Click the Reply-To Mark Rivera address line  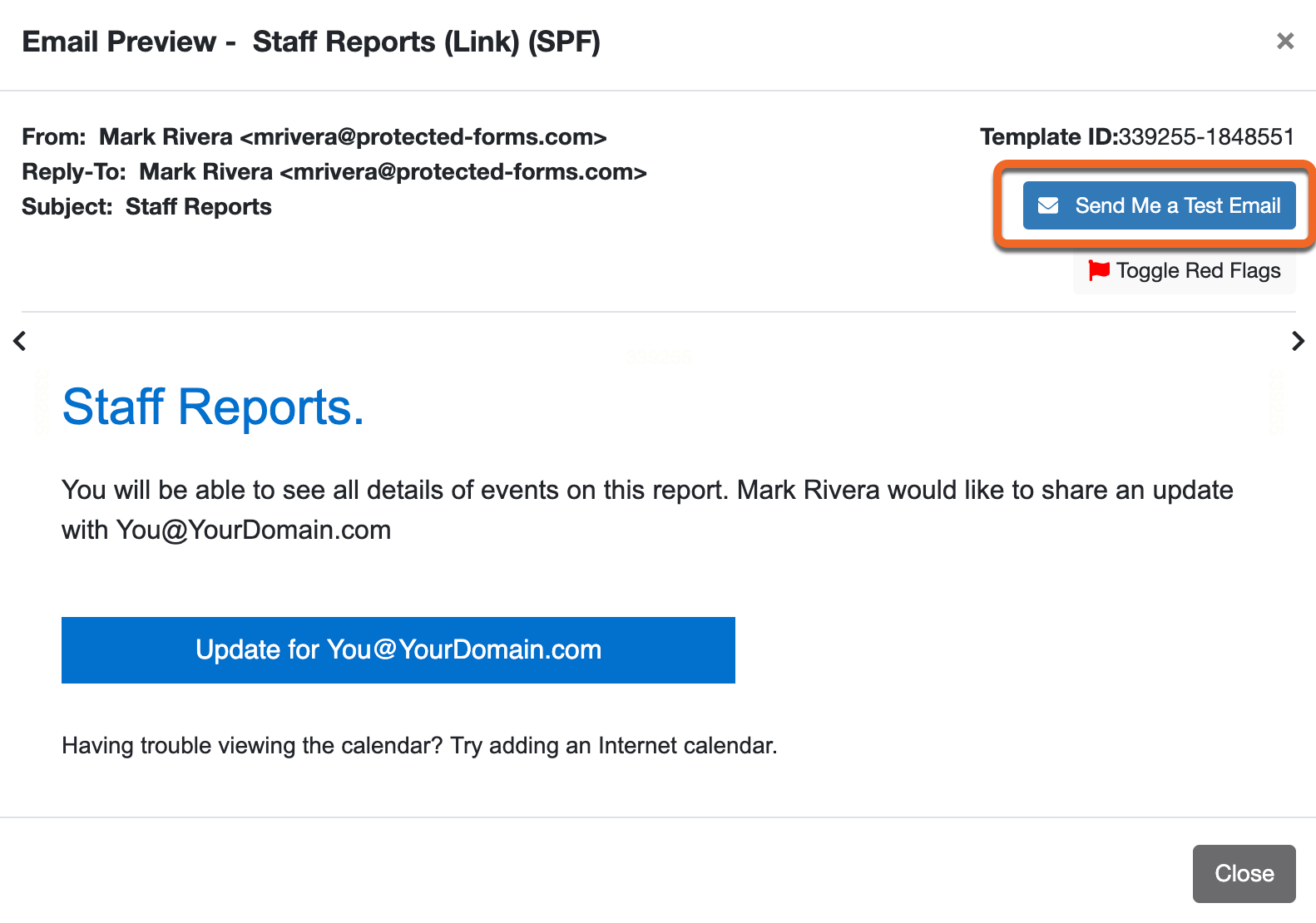[x=334, y=172]
